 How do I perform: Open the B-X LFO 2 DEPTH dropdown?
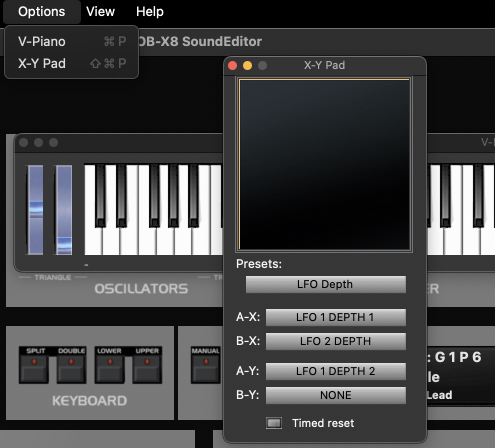336,341
